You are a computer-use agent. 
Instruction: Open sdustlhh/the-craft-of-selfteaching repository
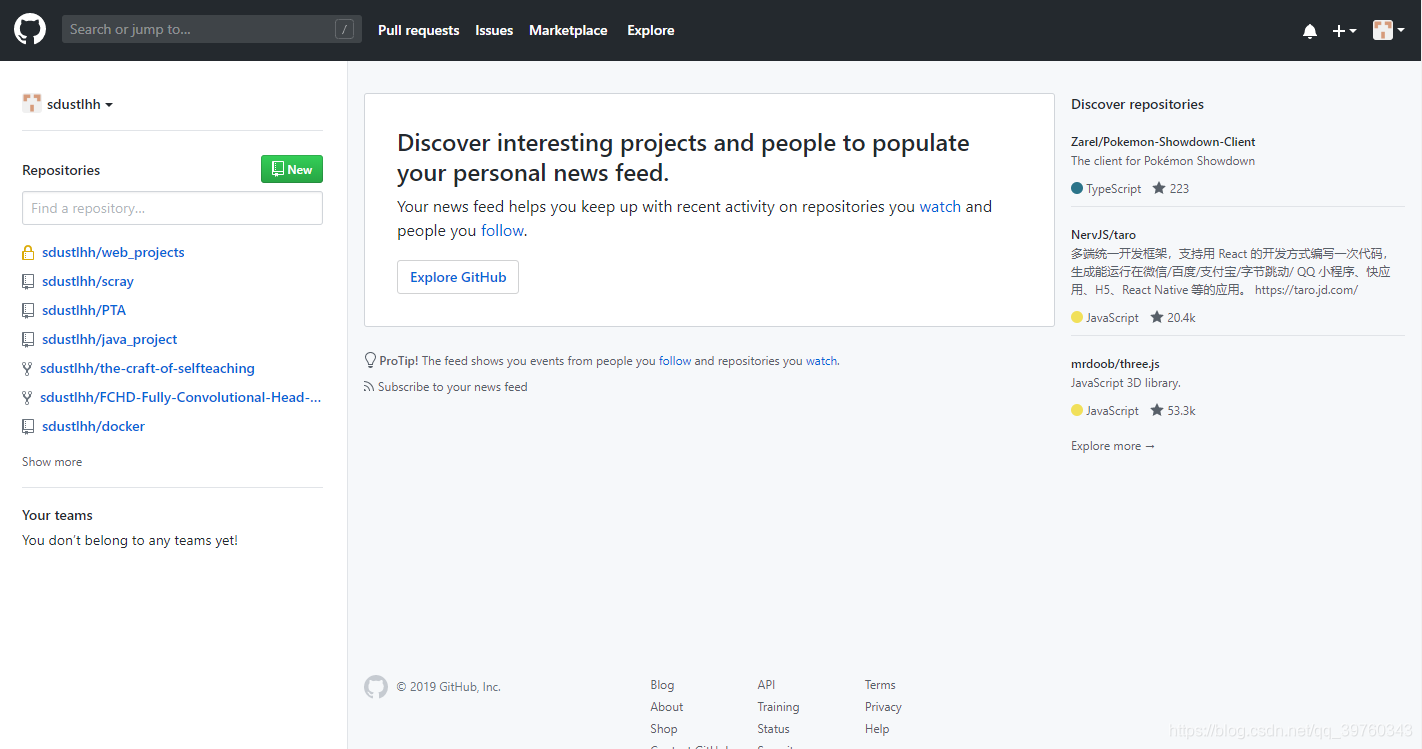click(147, 369)
